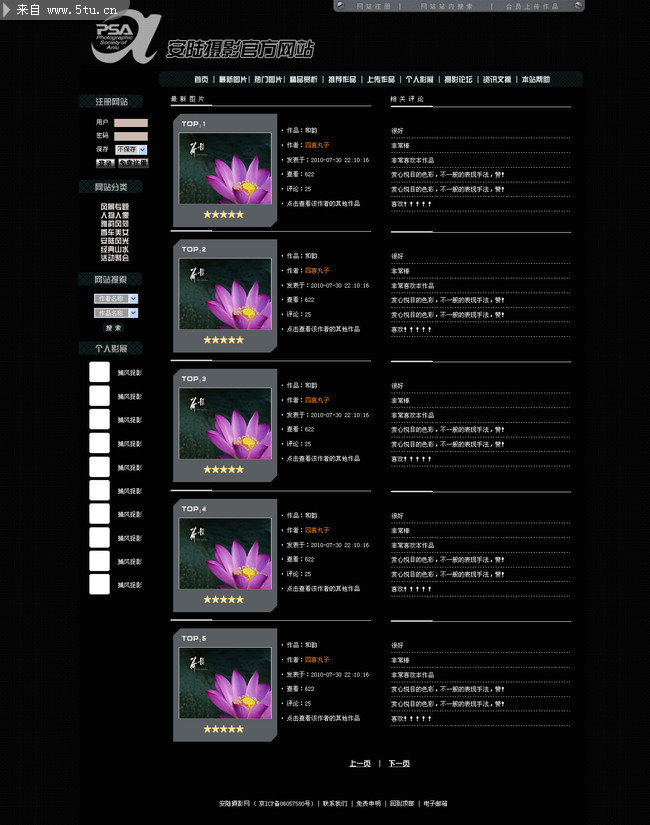Viewport: 650px width, 825px height.
Task: Click the first white avatar in 个人影展
Action: (x=99, y=372)
